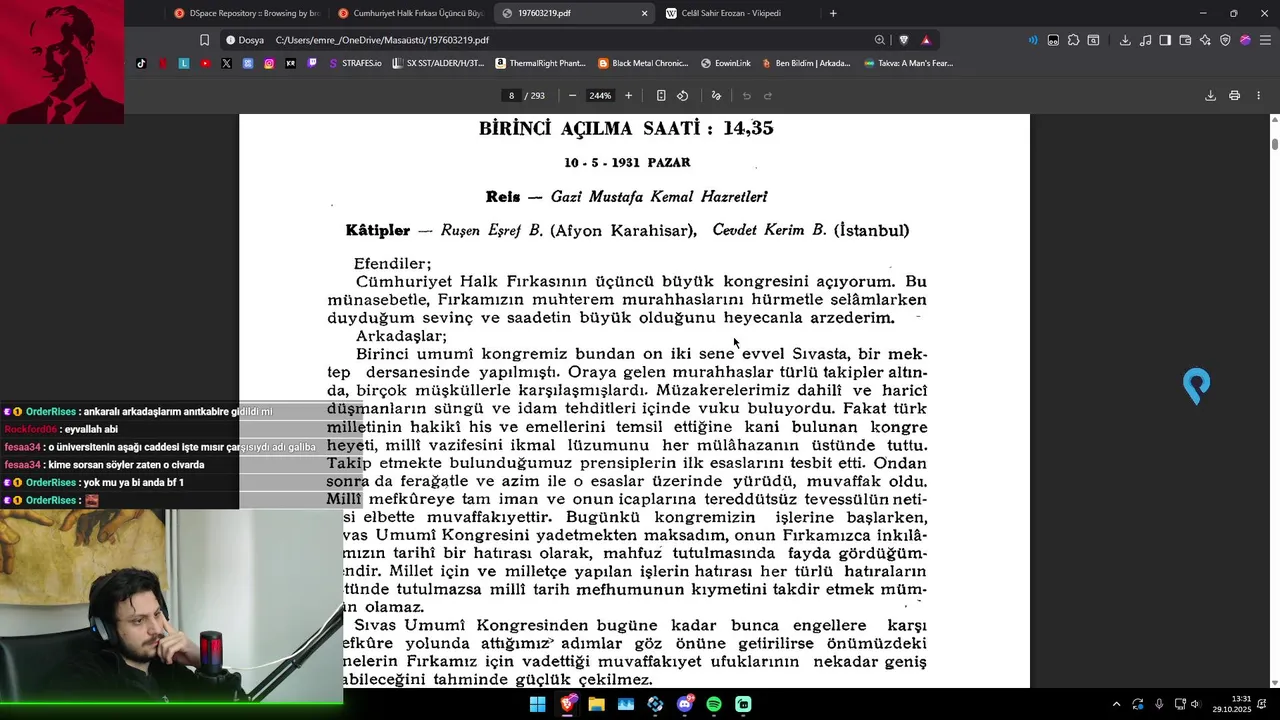The image size is (1280, 720).
Task: Open the Instagram bookmark icon
Action: (269, 63)
